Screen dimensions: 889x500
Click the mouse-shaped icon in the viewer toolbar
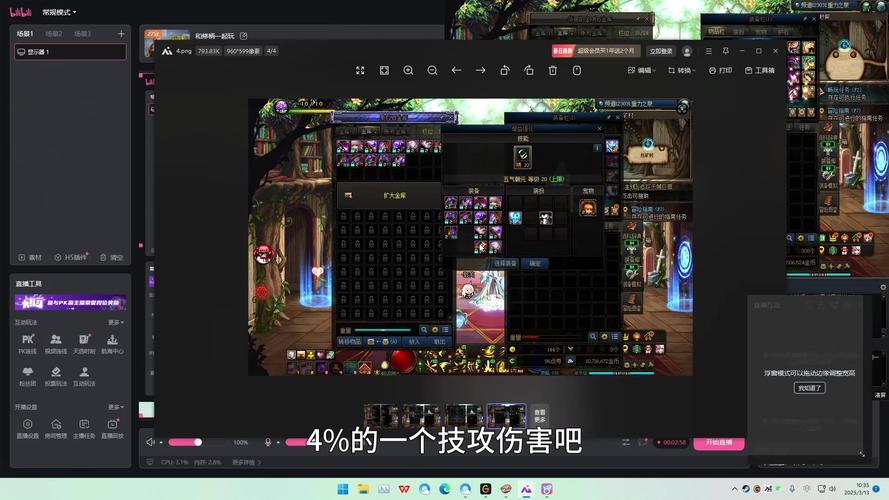coord(577,70)
